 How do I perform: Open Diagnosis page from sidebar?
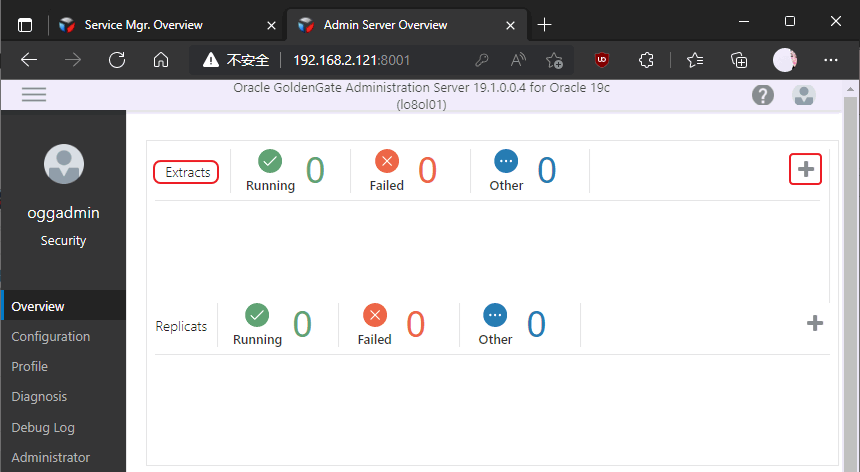(39, 397)
